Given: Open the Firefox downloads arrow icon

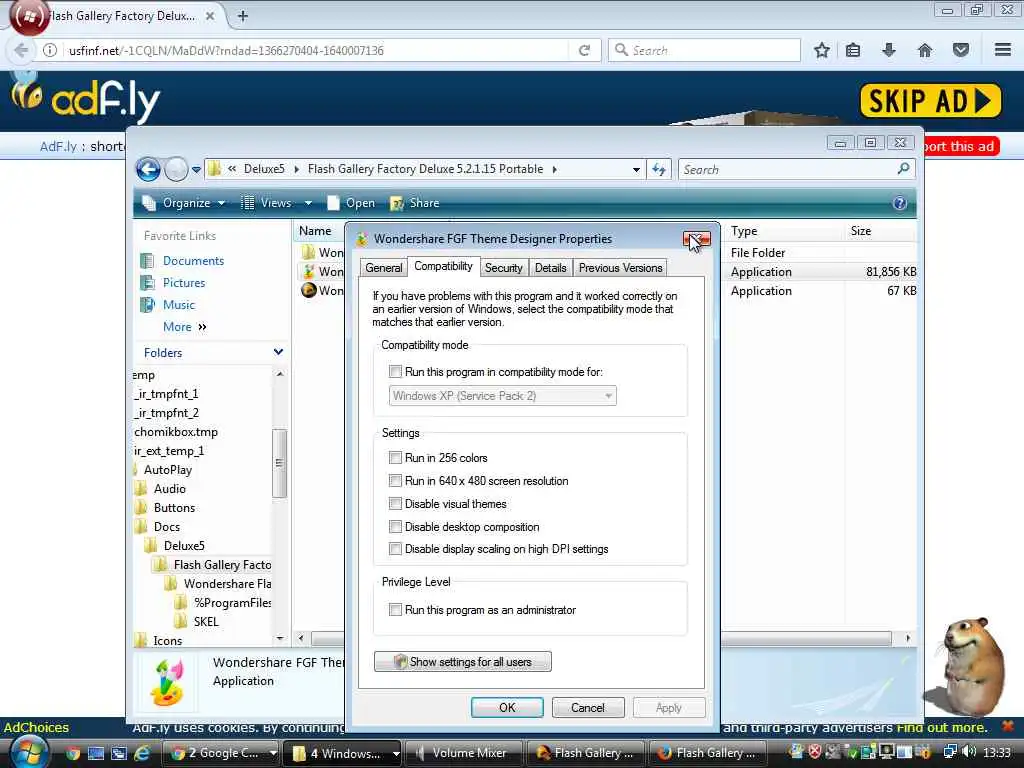Looking at the screenshot, I should pyautogui.click(x=888, y=50).
